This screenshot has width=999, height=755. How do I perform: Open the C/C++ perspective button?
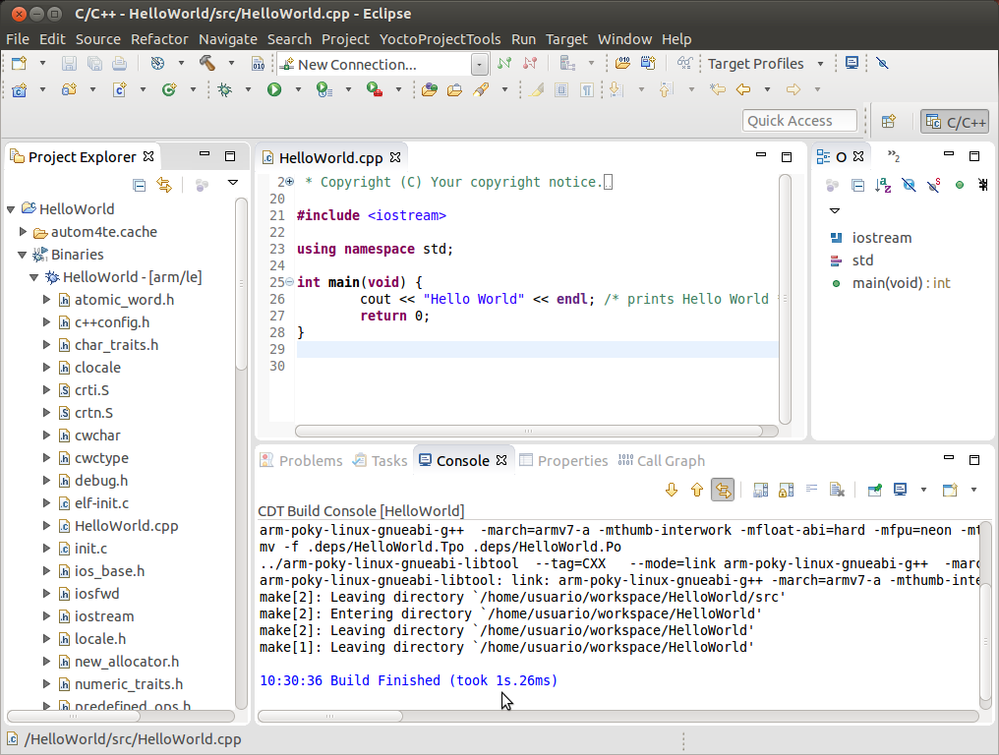(954, 121)
